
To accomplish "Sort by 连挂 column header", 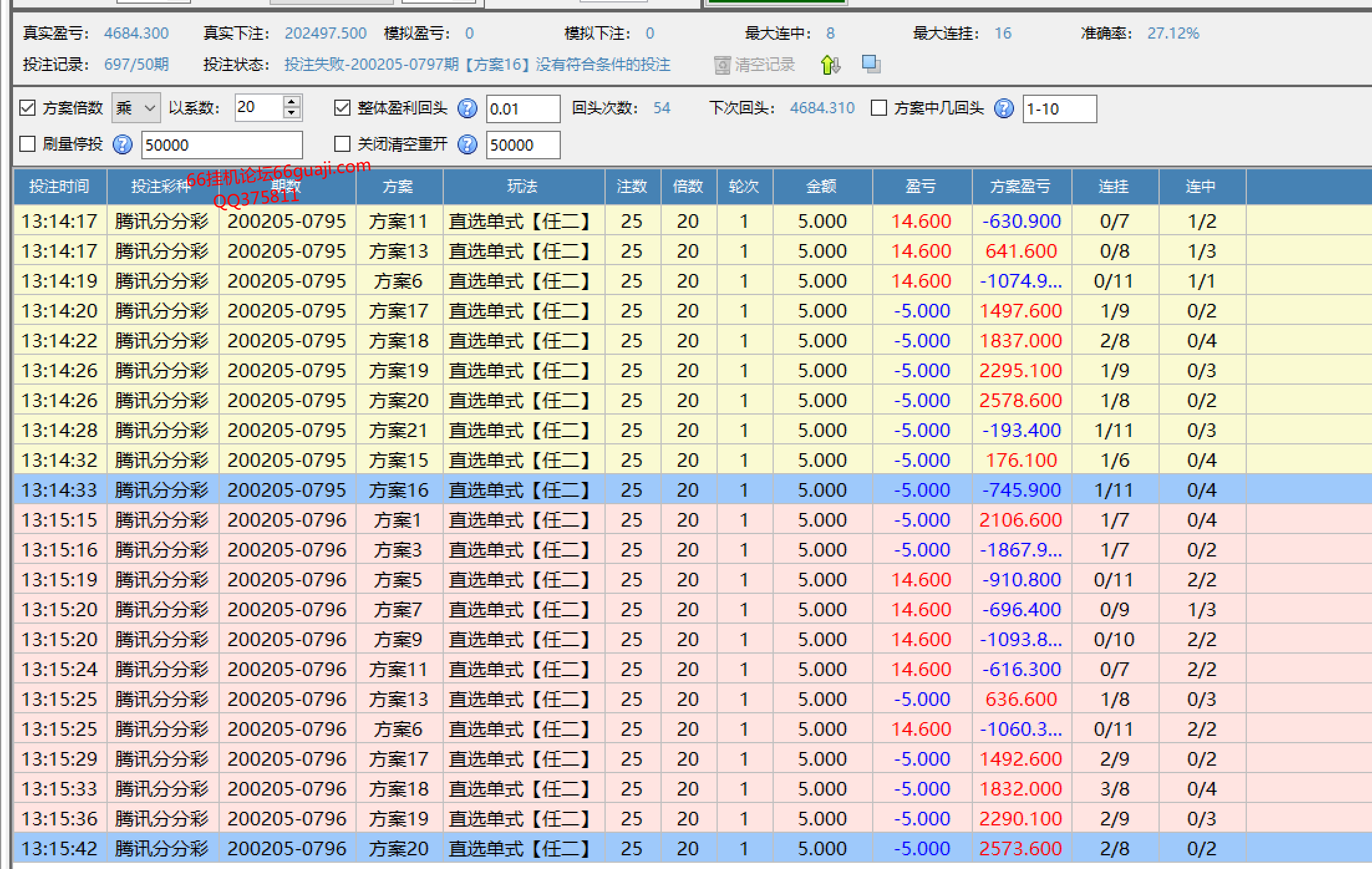I will [1115, 186].
